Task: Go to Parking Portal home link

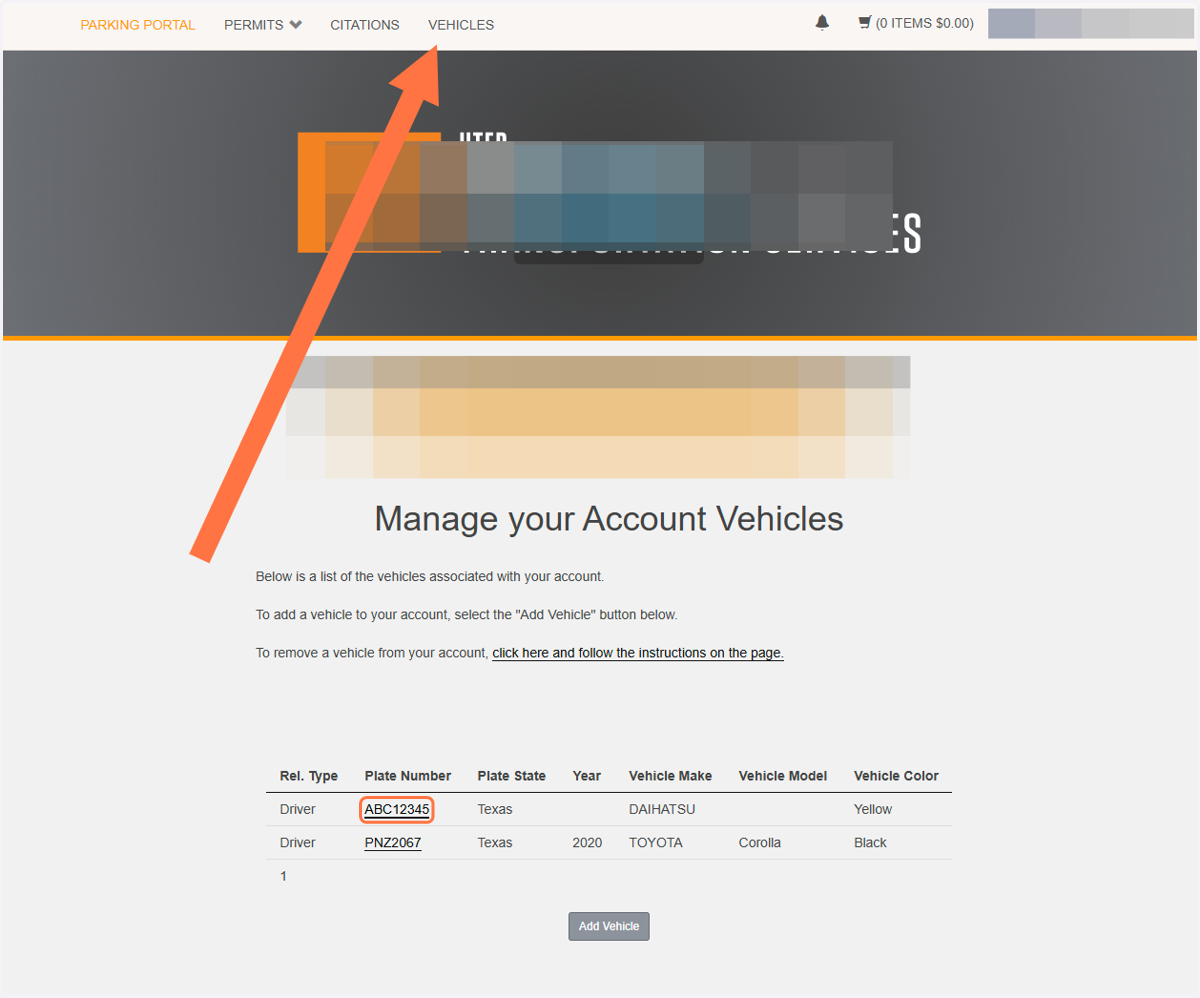Action: [x=138, y=25]
